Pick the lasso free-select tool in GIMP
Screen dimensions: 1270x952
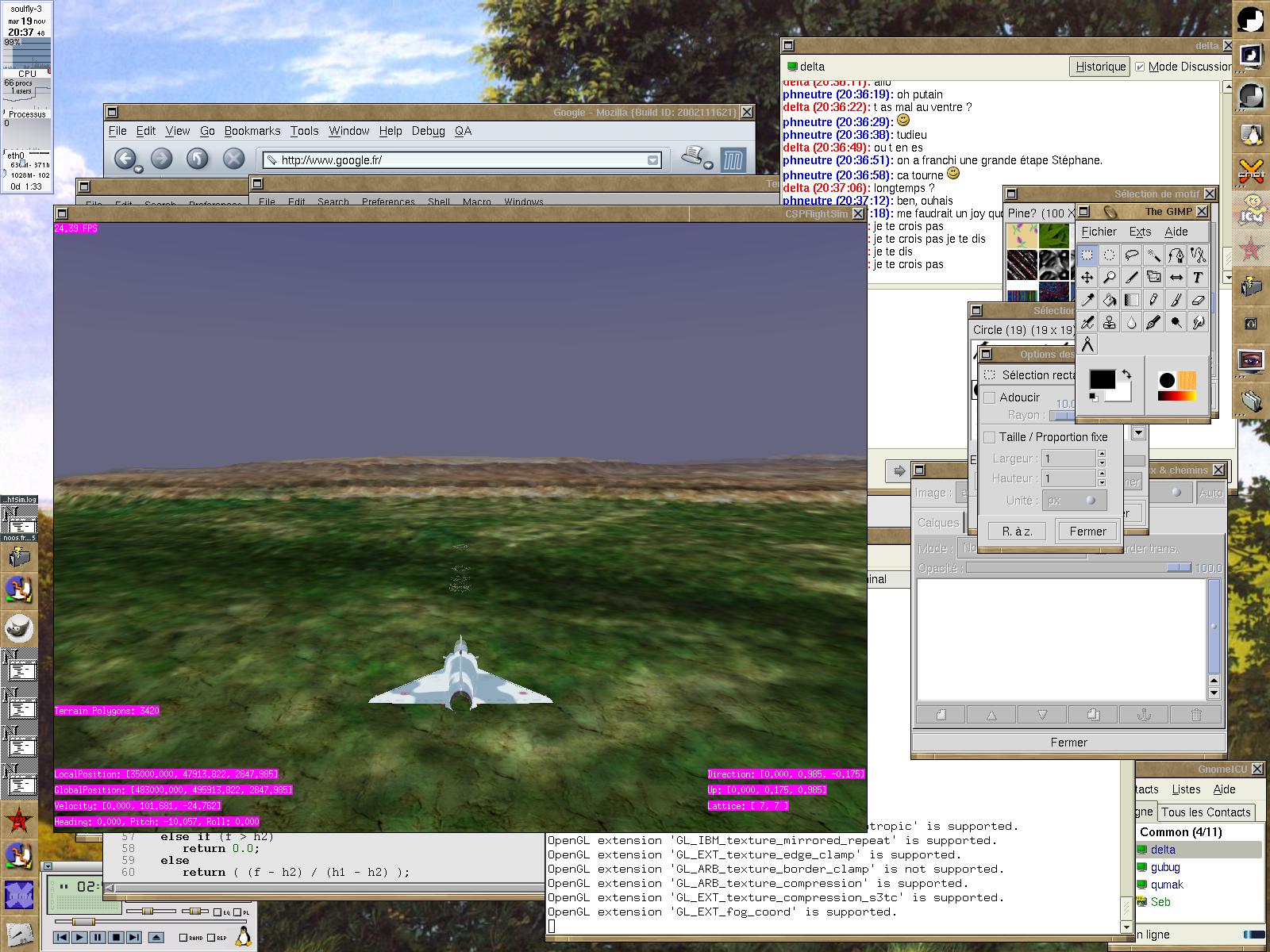(1131, 255)
